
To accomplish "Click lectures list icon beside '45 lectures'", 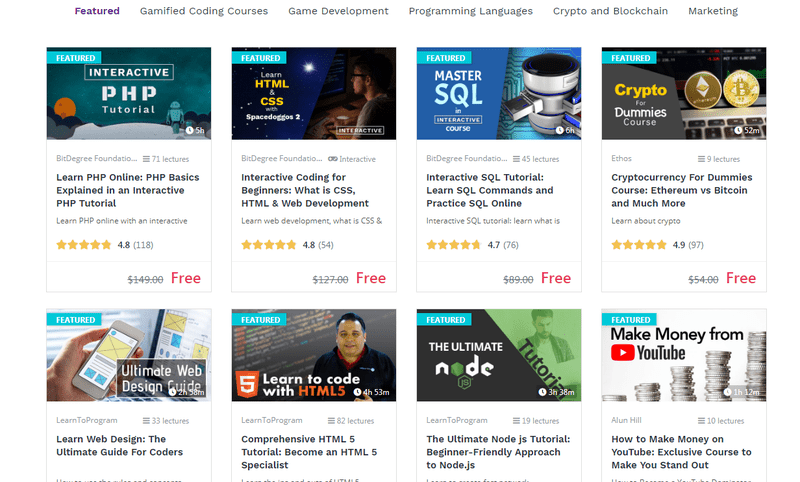I will 516,159.
